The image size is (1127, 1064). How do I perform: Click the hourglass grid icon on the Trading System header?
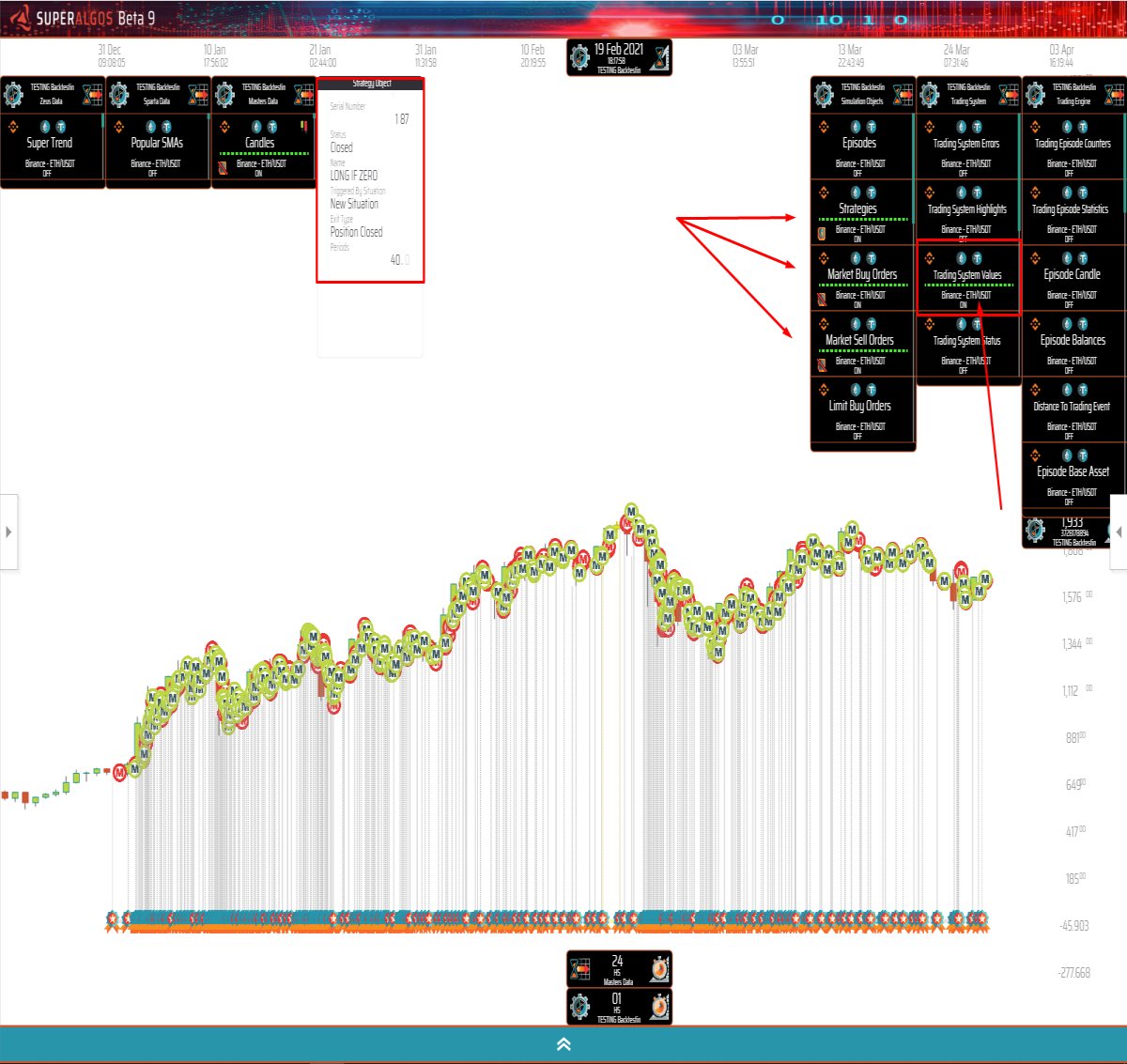[x=1010, y=94]
